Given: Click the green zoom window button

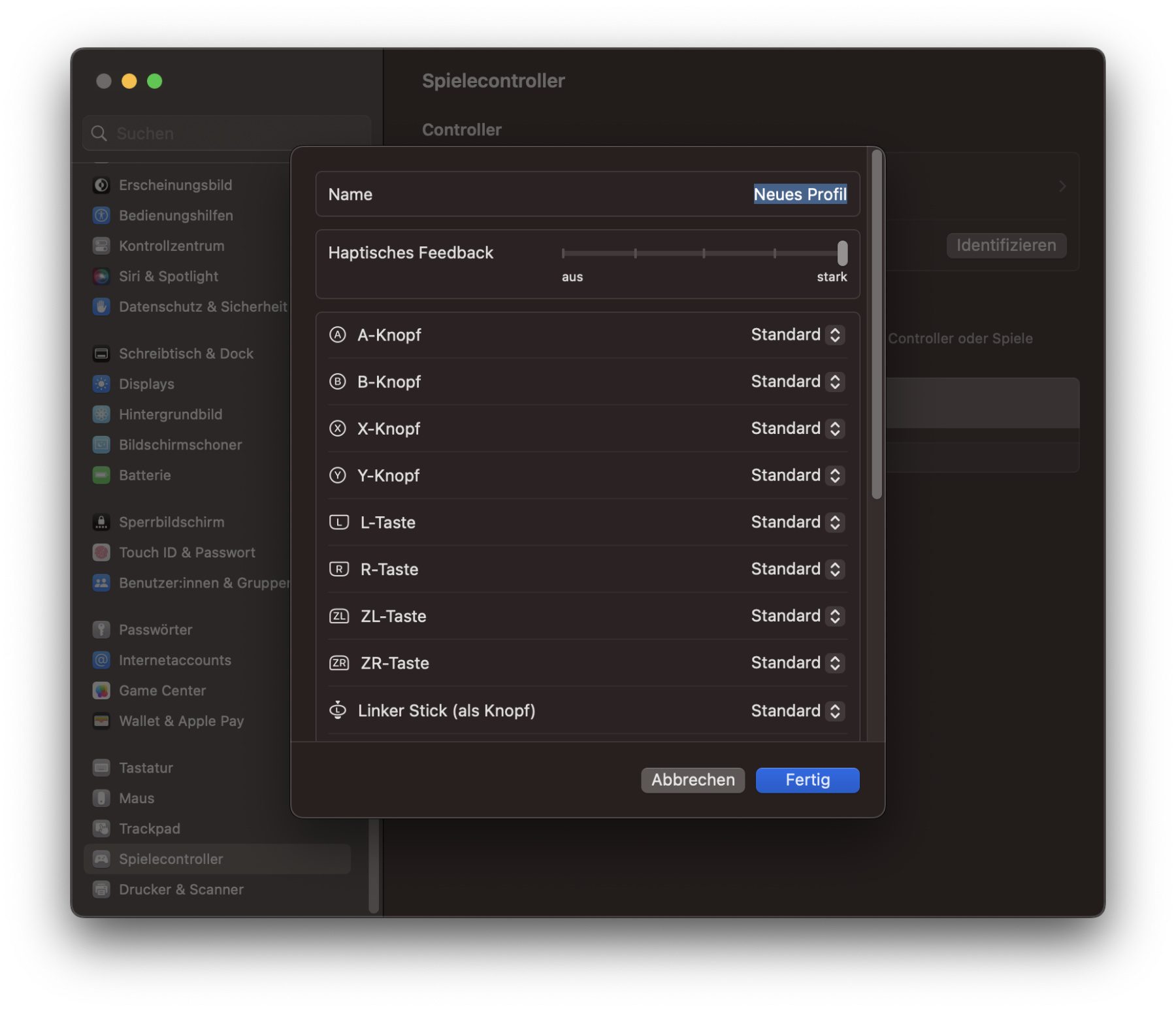Looking at the screenshot, I should (x=155, y=81).
